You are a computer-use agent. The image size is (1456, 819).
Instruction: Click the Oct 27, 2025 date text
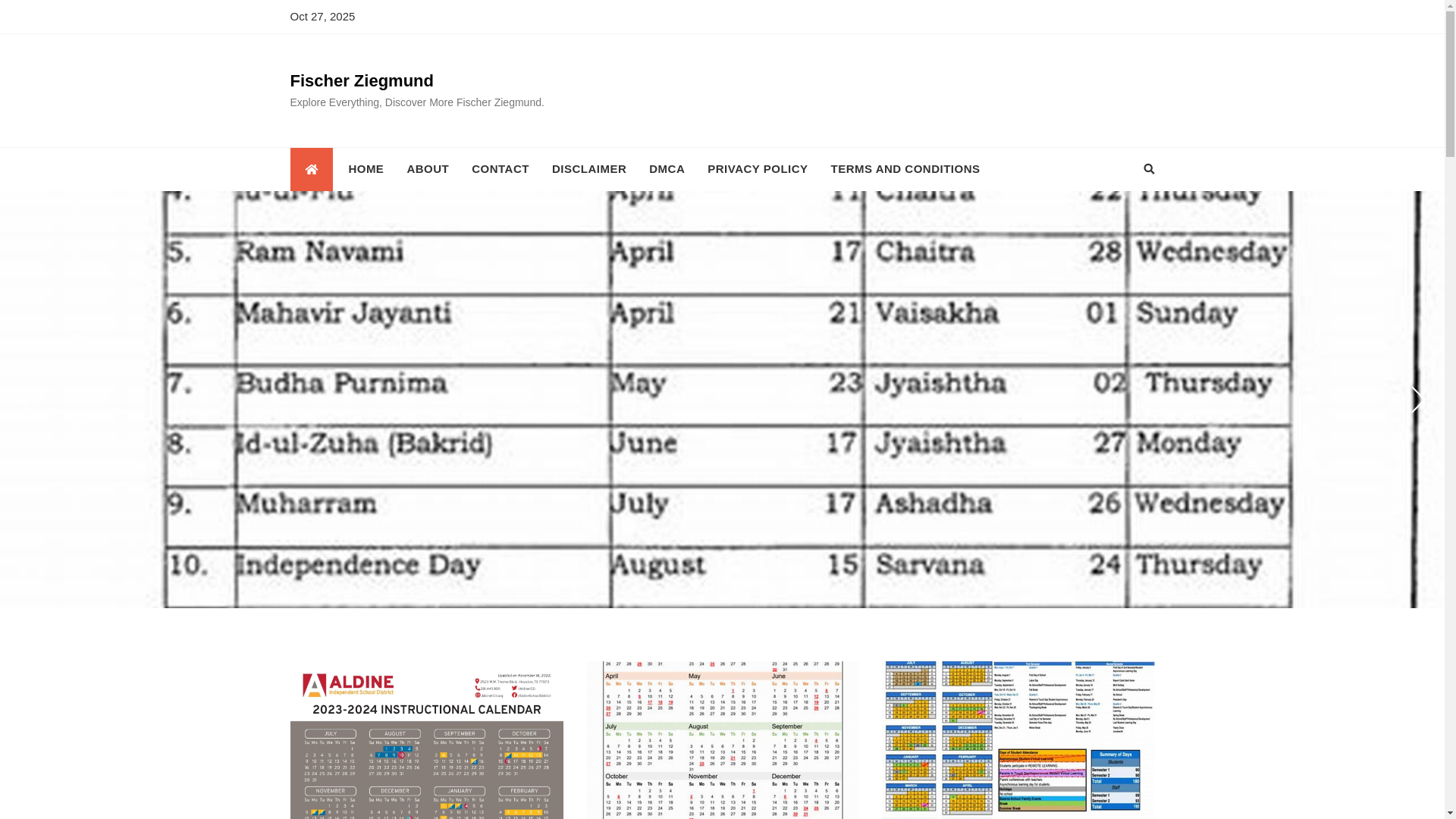[322, 17]
